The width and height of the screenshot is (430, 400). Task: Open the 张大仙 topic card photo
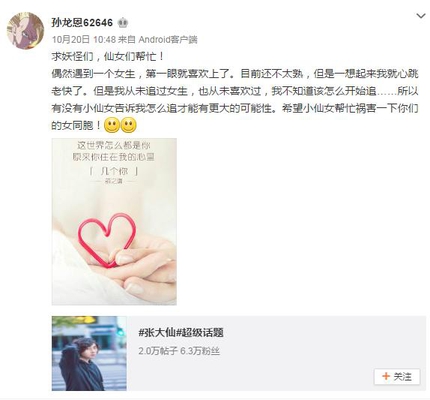click(x=89, y=353)
